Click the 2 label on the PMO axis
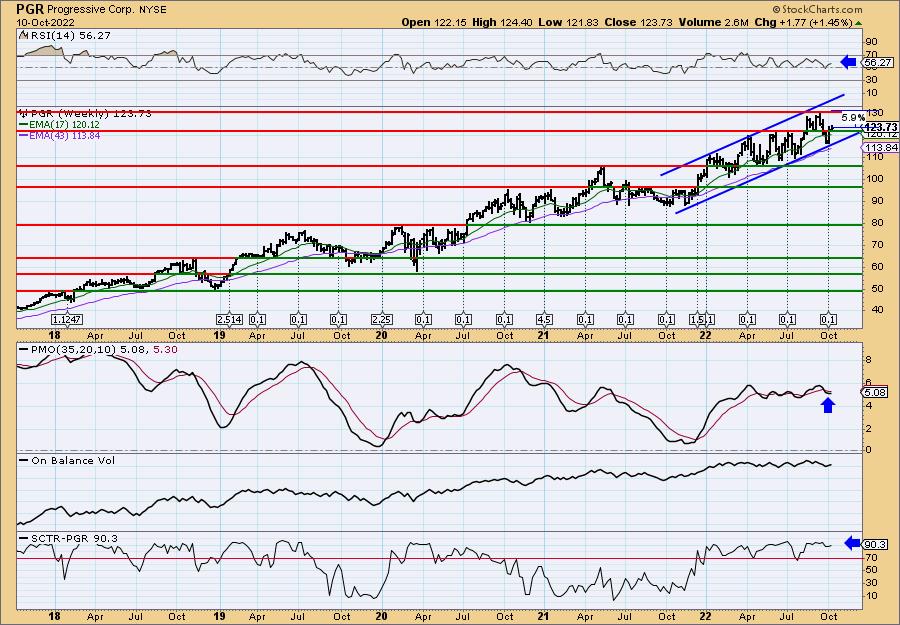The image size is (900, 625). coord(868,428)
